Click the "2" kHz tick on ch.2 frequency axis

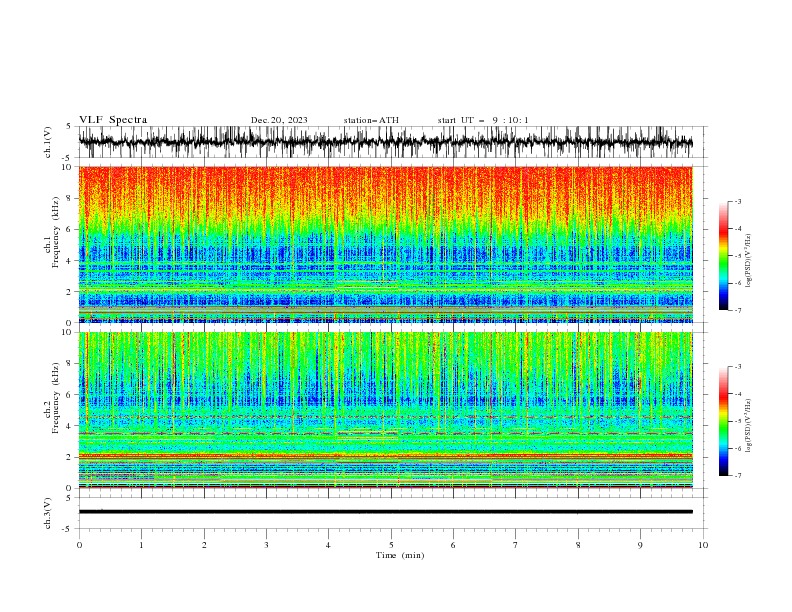(x=69, y=457)
